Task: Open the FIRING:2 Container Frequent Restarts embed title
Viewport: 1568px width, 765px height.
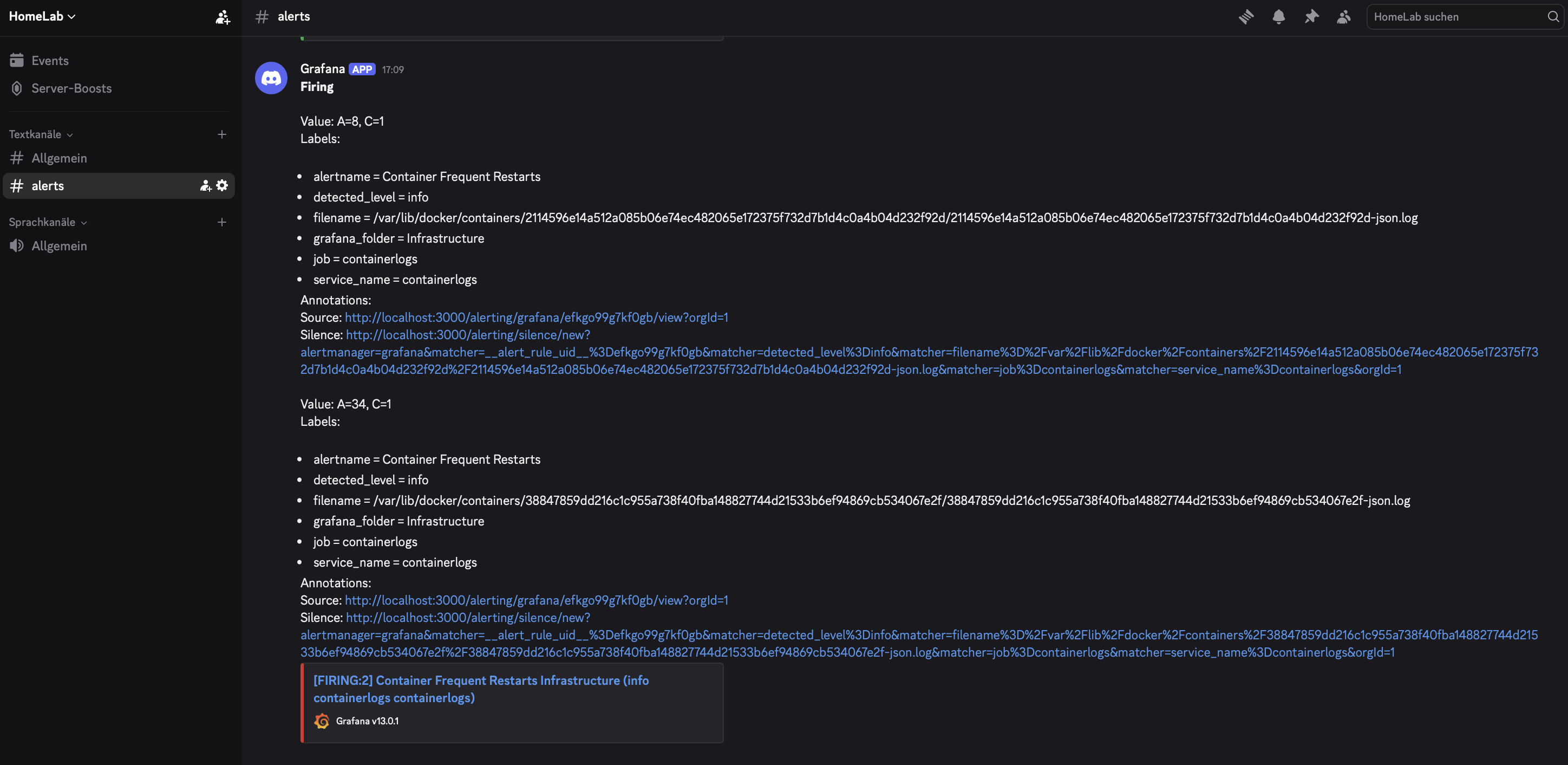Action: (x=481, y=689)
